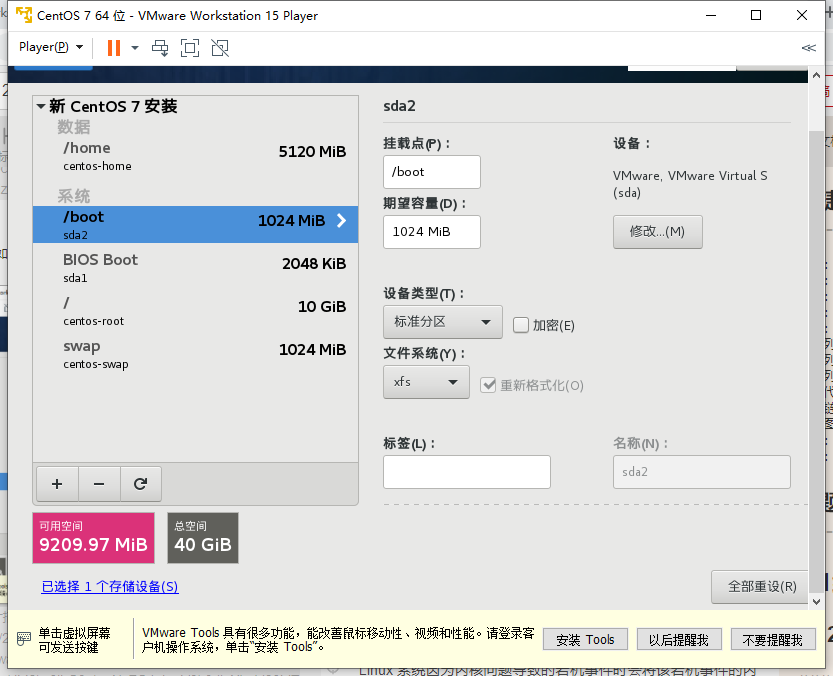This screenshot has height=676, width=833.
Task: Enter full screen mode
Action: (x=190, y=48)
